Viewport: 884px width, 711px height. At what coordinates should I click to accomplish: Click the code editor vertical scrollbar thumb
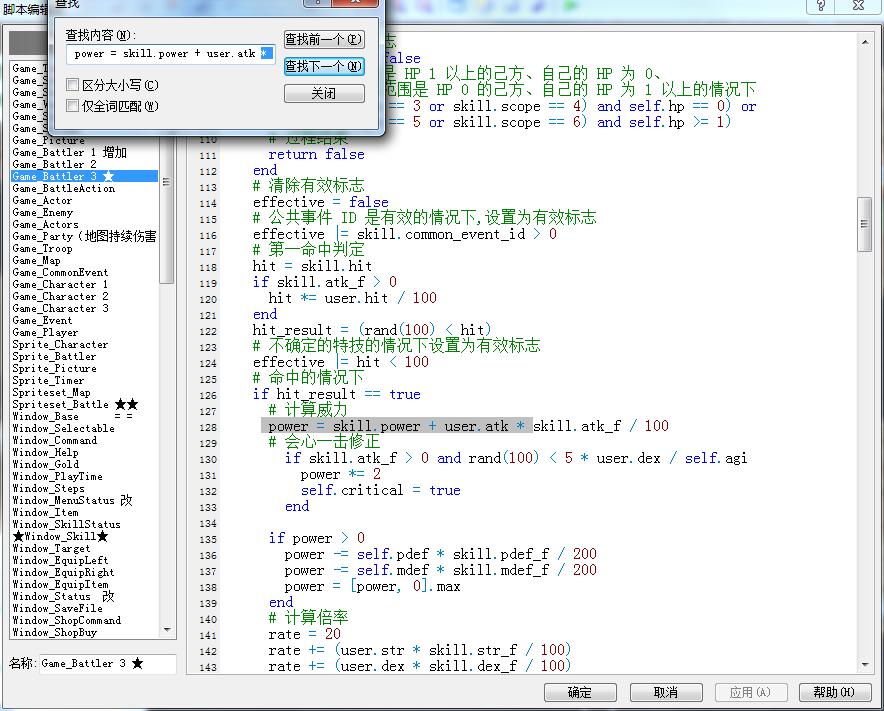click(864, 224)
